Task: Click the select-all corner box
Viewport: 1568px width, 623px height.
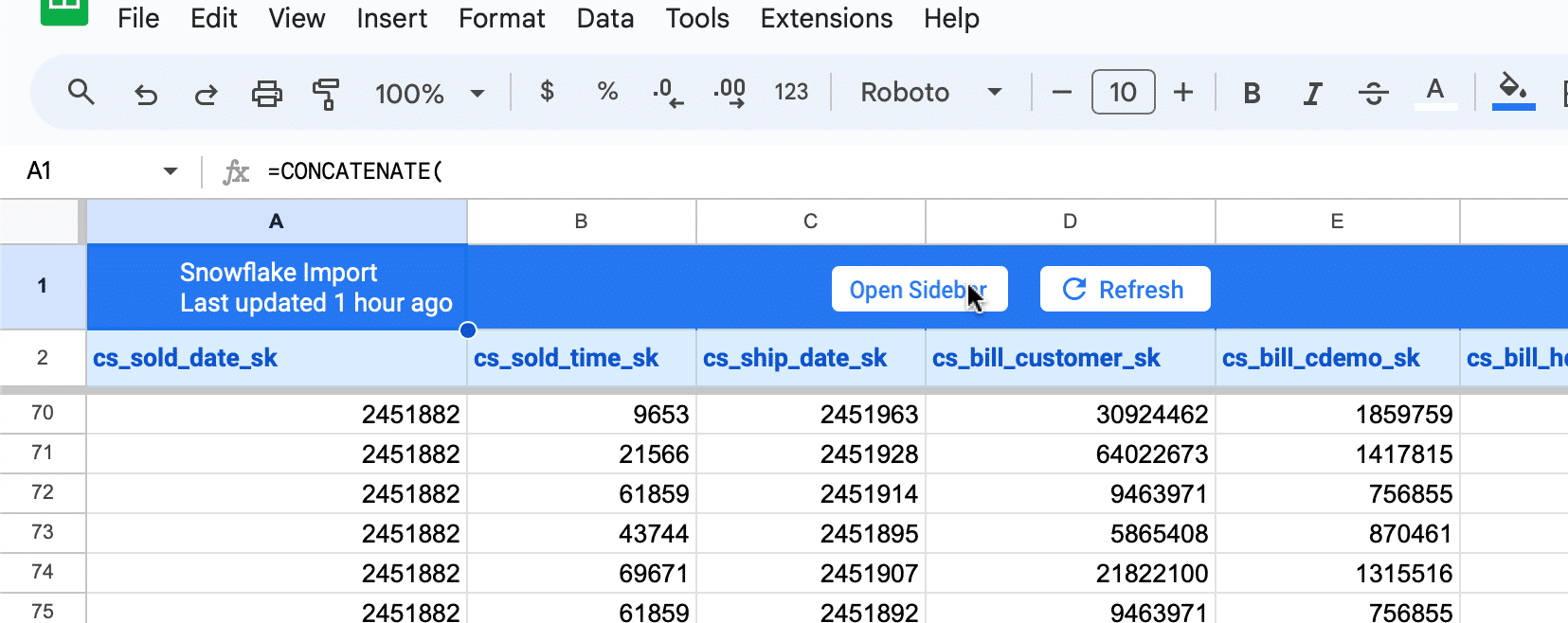Action: (40, 222)
